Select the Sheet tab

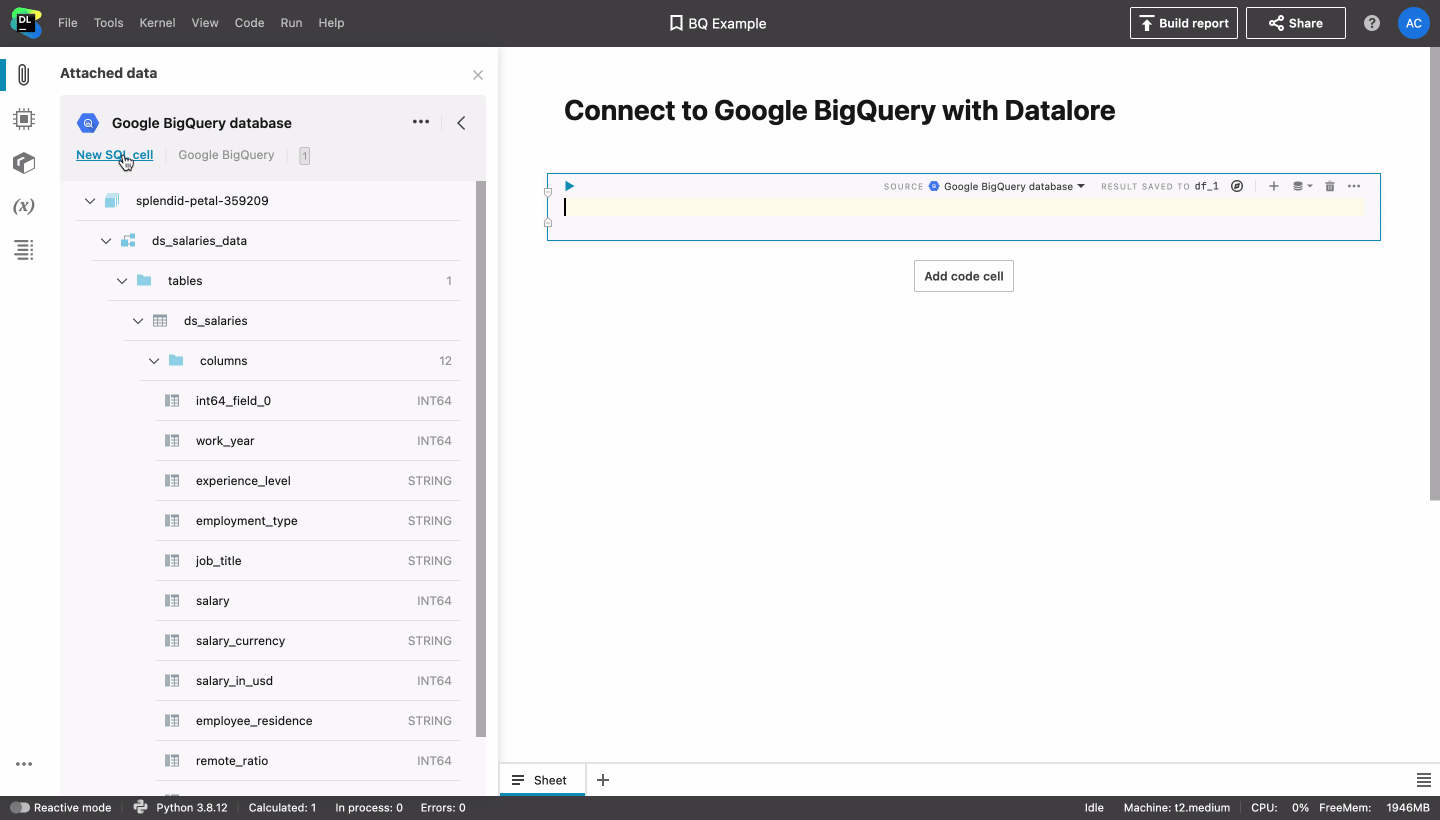pos(541,780)
